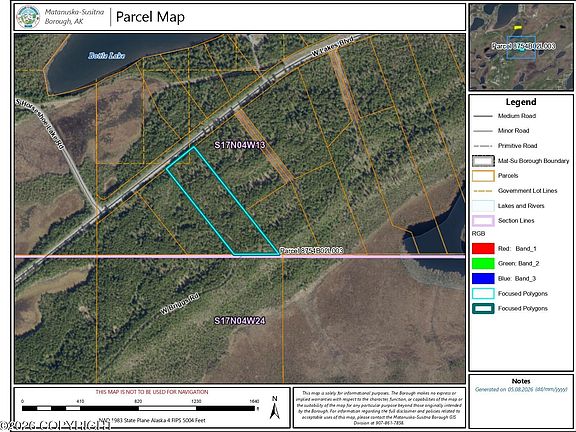This screenshot has width=576, height=432.
Task: Click the Minor Road legend line symbol
Action: [483, 131]
